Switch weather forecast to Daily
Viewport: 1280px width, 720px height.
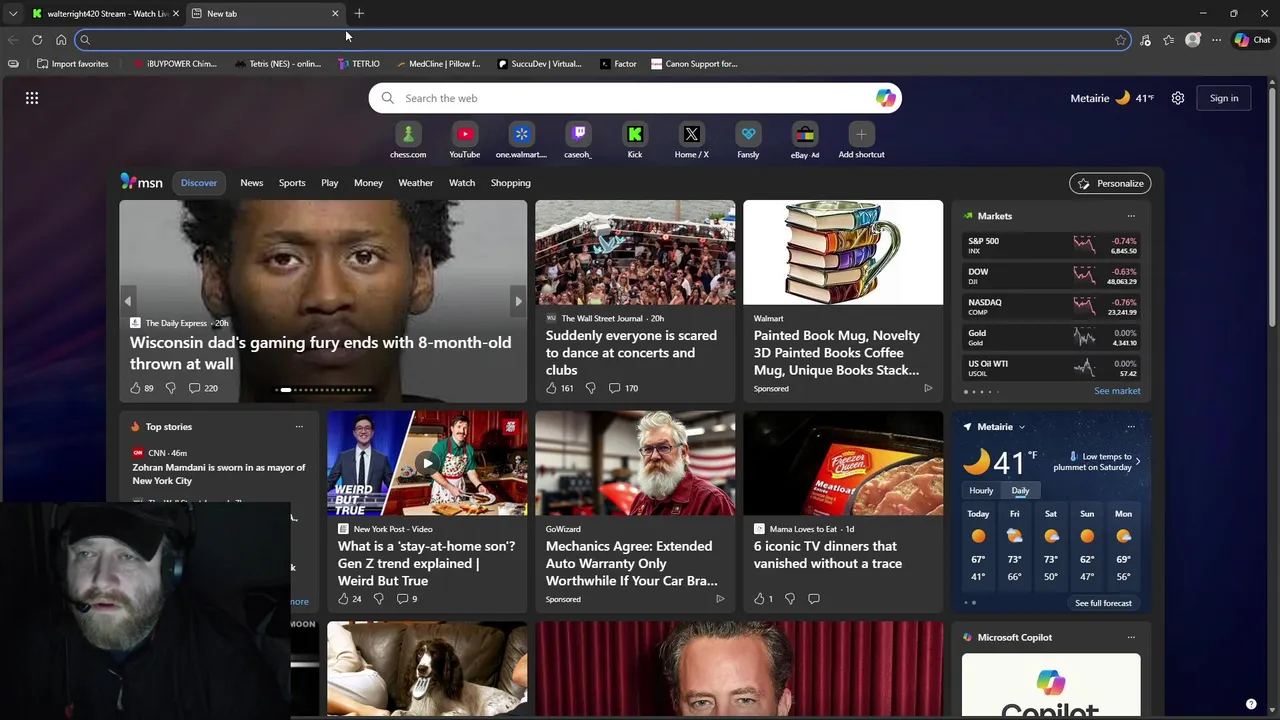tap(1020, 491)
